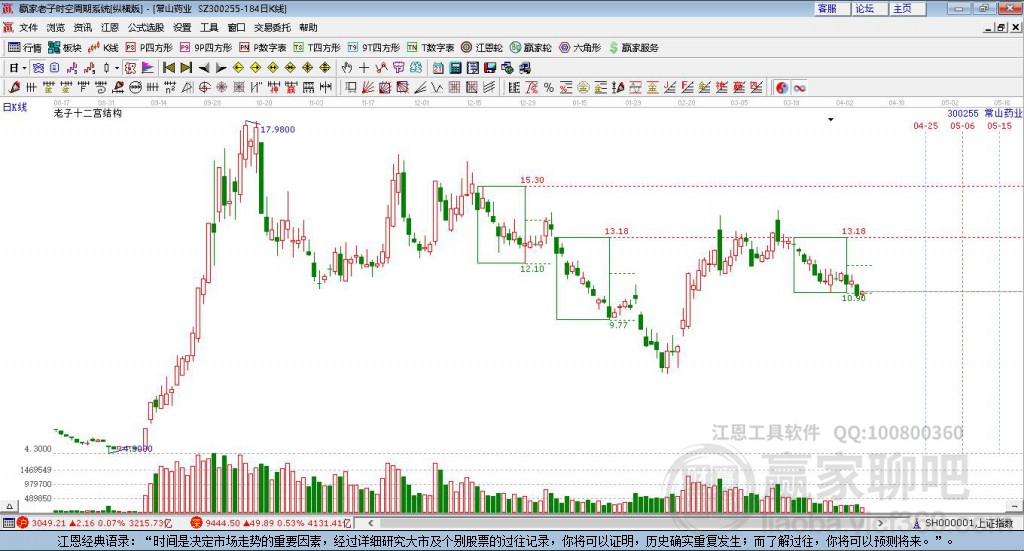
Task: Open the T四方形 time square tool
Action: click(x=317, y=48)
